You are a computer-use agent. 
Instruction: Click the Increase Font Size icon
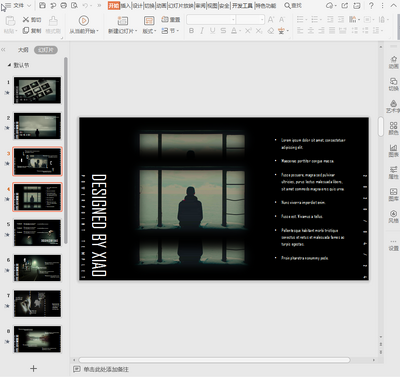271,20
